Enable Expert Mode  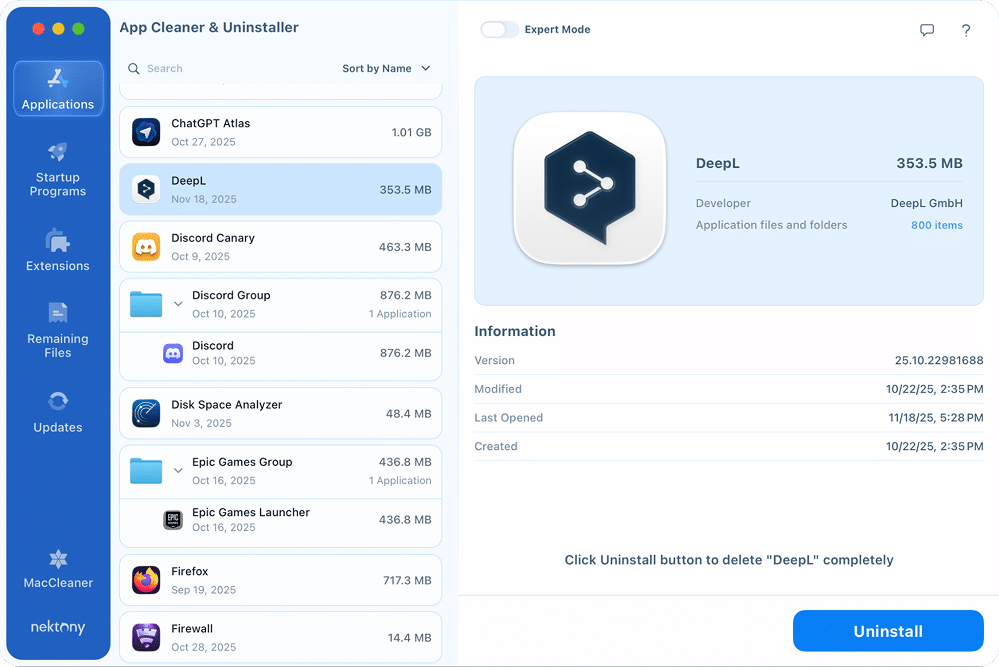pos(499,30)
